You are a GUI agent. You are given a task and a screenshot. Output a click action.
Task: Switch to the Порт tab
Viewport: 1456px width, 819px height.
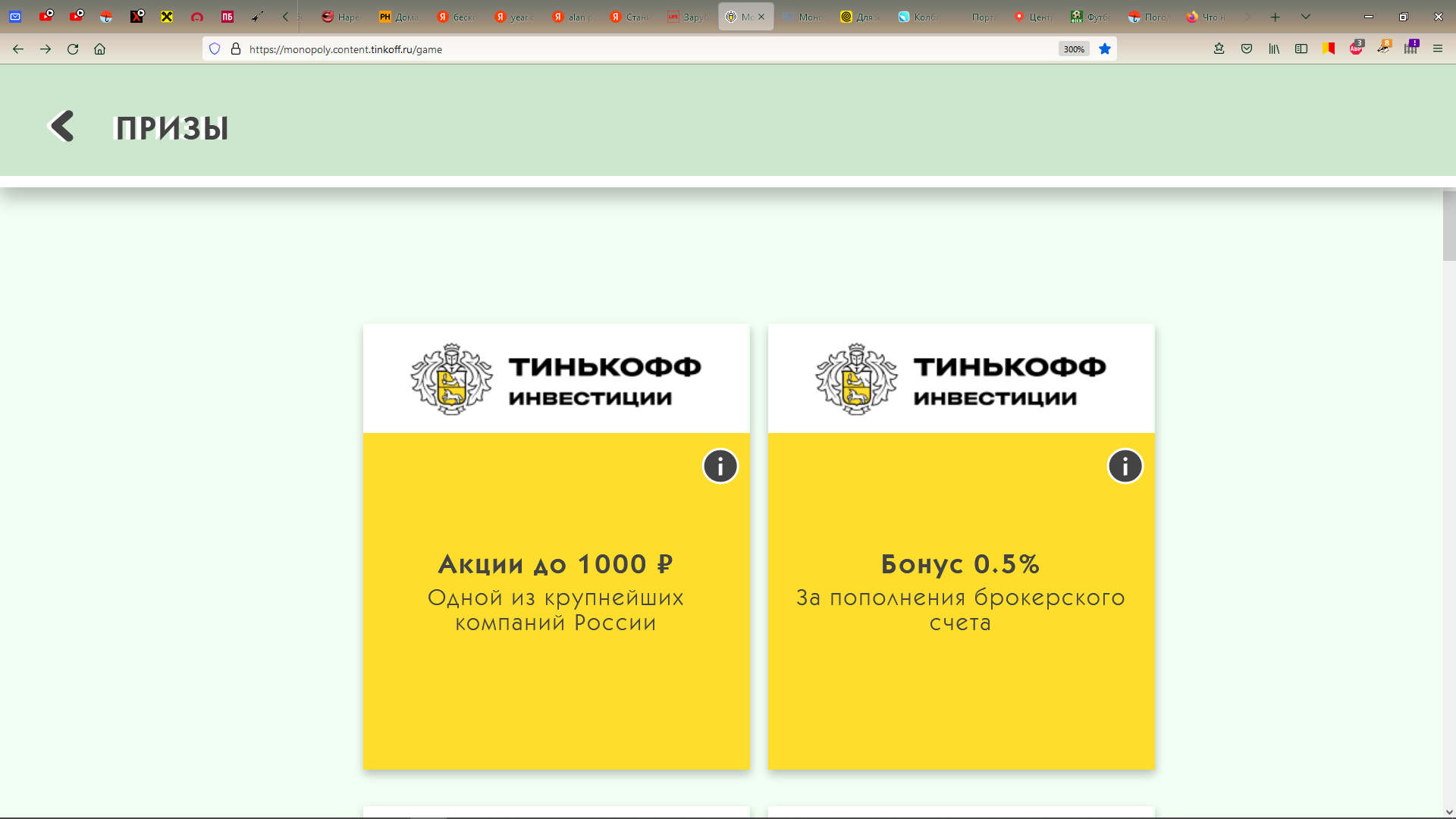[976, 17]
